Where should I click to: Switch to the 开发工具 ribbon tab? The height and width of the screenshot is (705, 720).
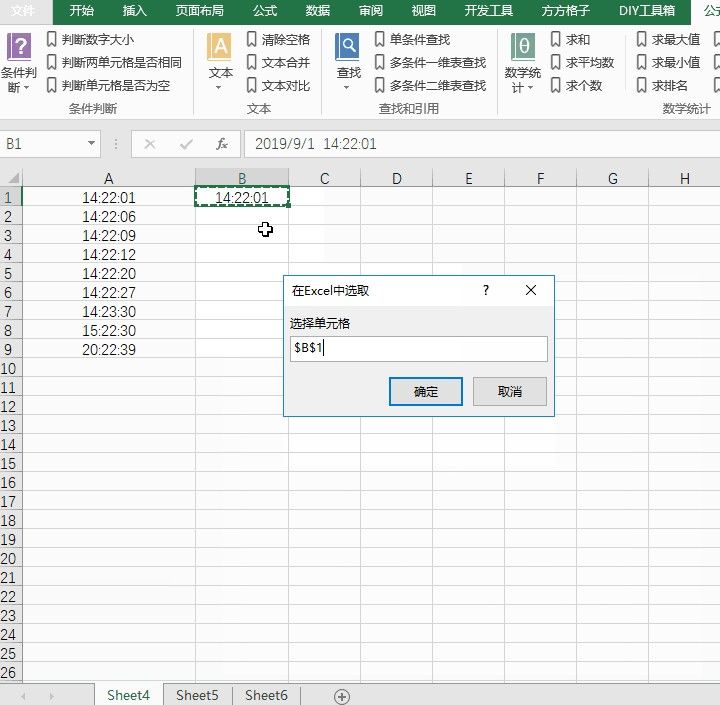click(x=489, y=11)
